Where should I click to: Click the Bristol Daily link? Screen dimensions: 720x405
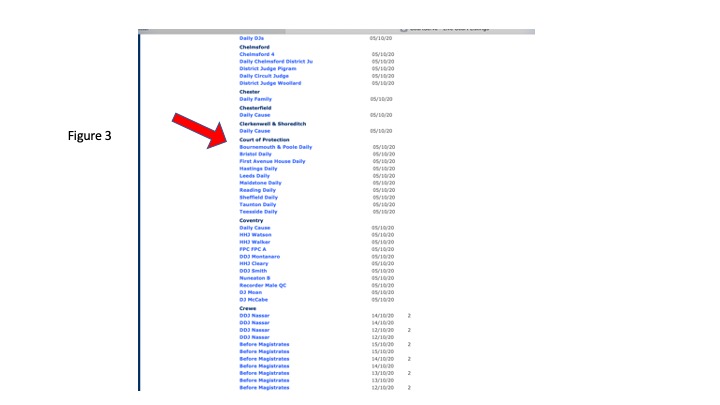point(255,154)
